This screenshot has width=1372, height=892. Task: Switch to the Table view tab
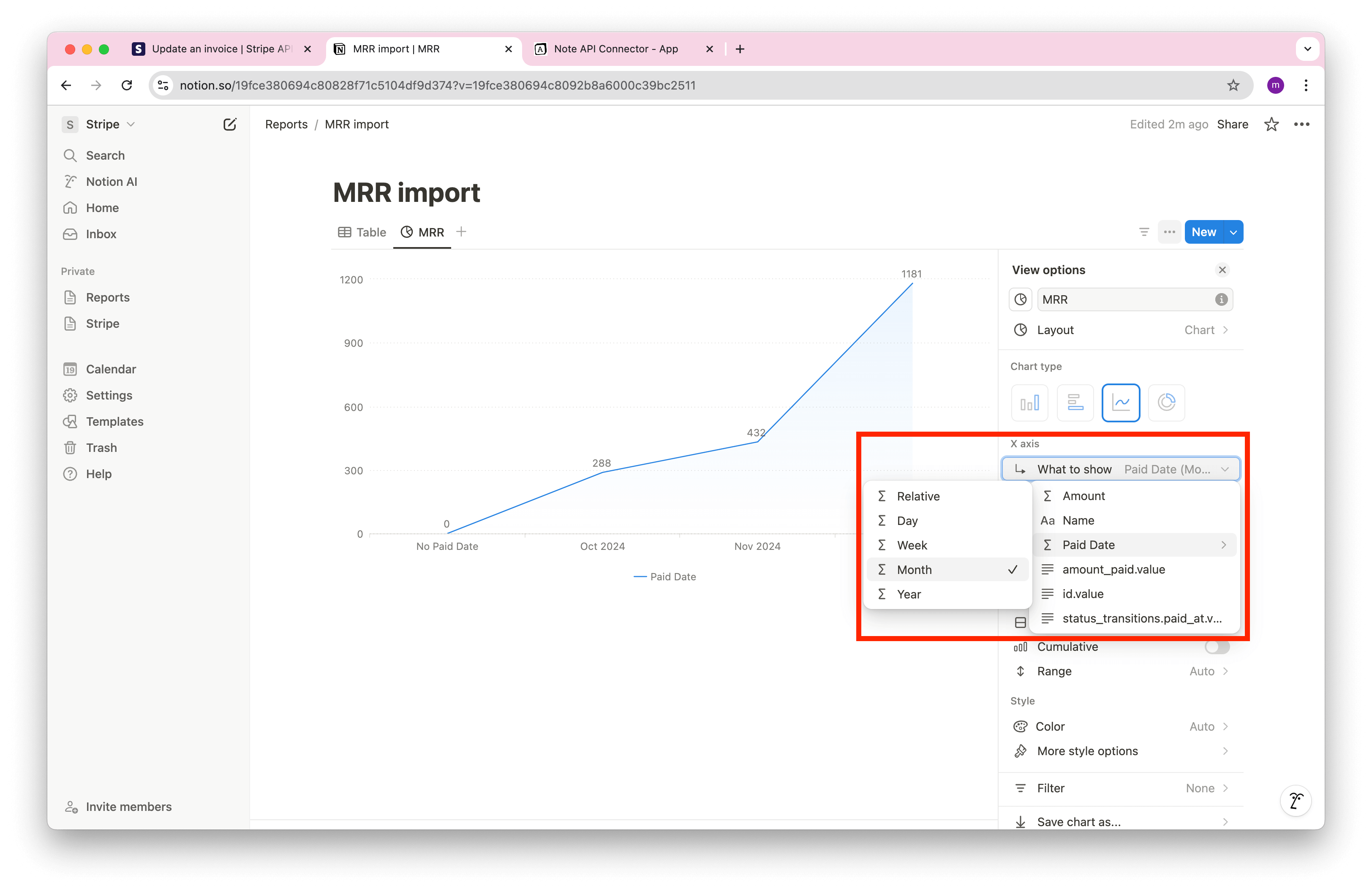(x=362, y=232)
